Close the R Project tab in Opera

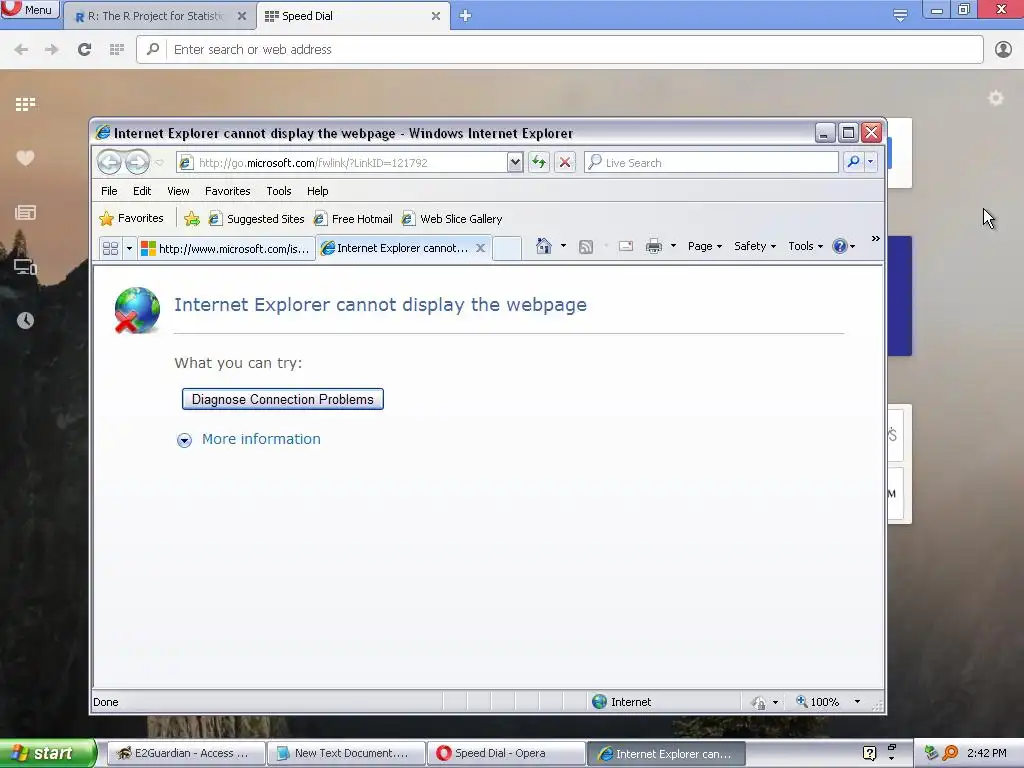(242, 16)
